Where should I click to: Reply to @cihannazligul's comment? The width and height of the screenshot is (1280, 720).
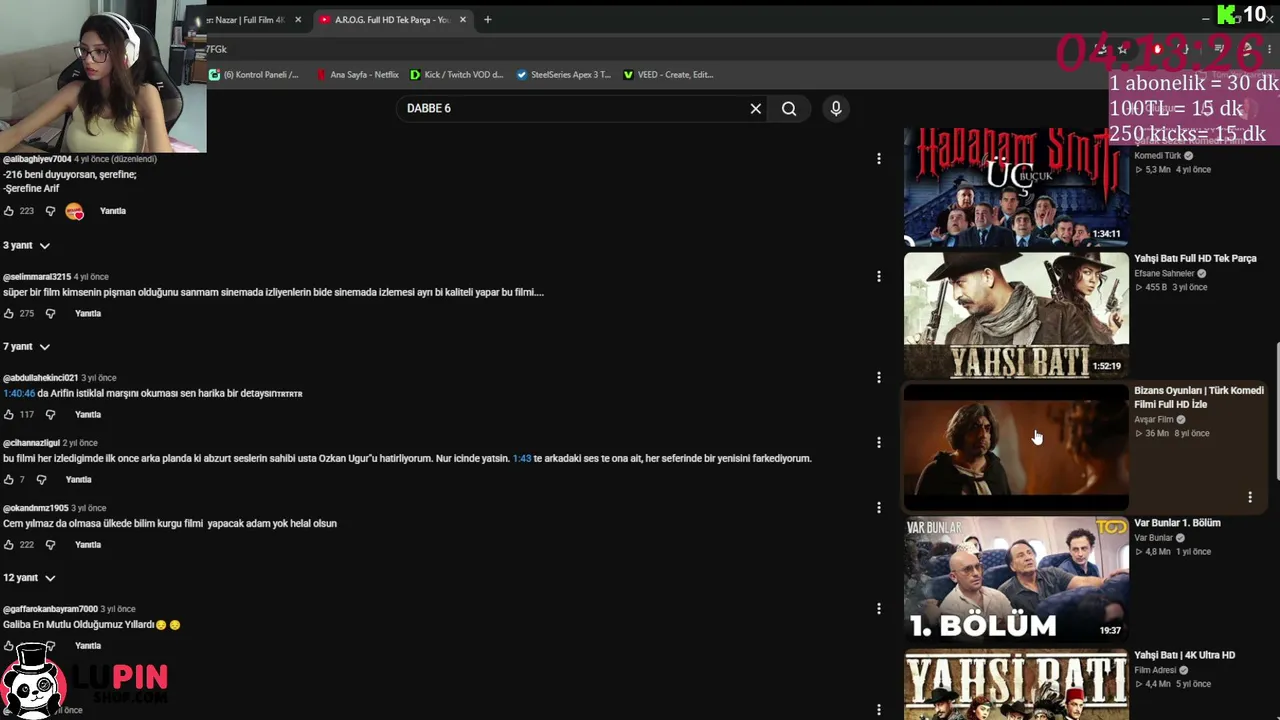pos(78,480)
